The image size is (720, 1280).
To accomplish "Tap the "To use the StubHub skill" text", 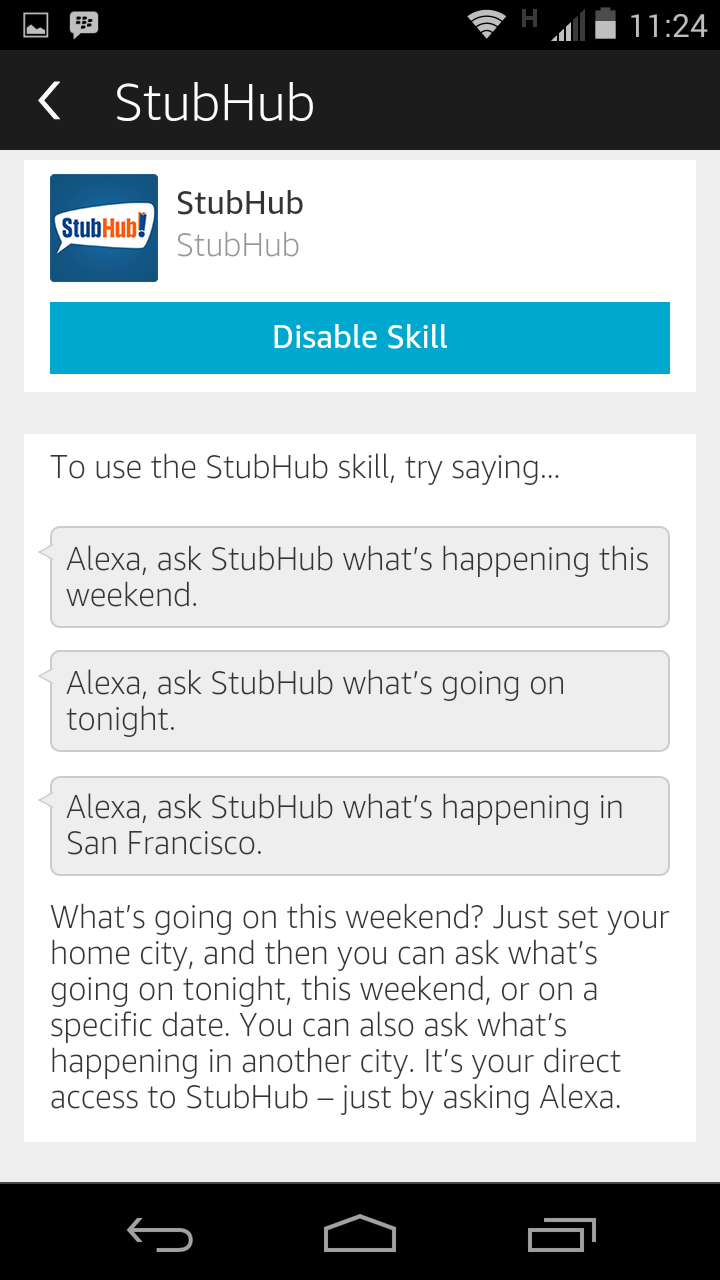I will pyautogui.click(x=305, y=467).
